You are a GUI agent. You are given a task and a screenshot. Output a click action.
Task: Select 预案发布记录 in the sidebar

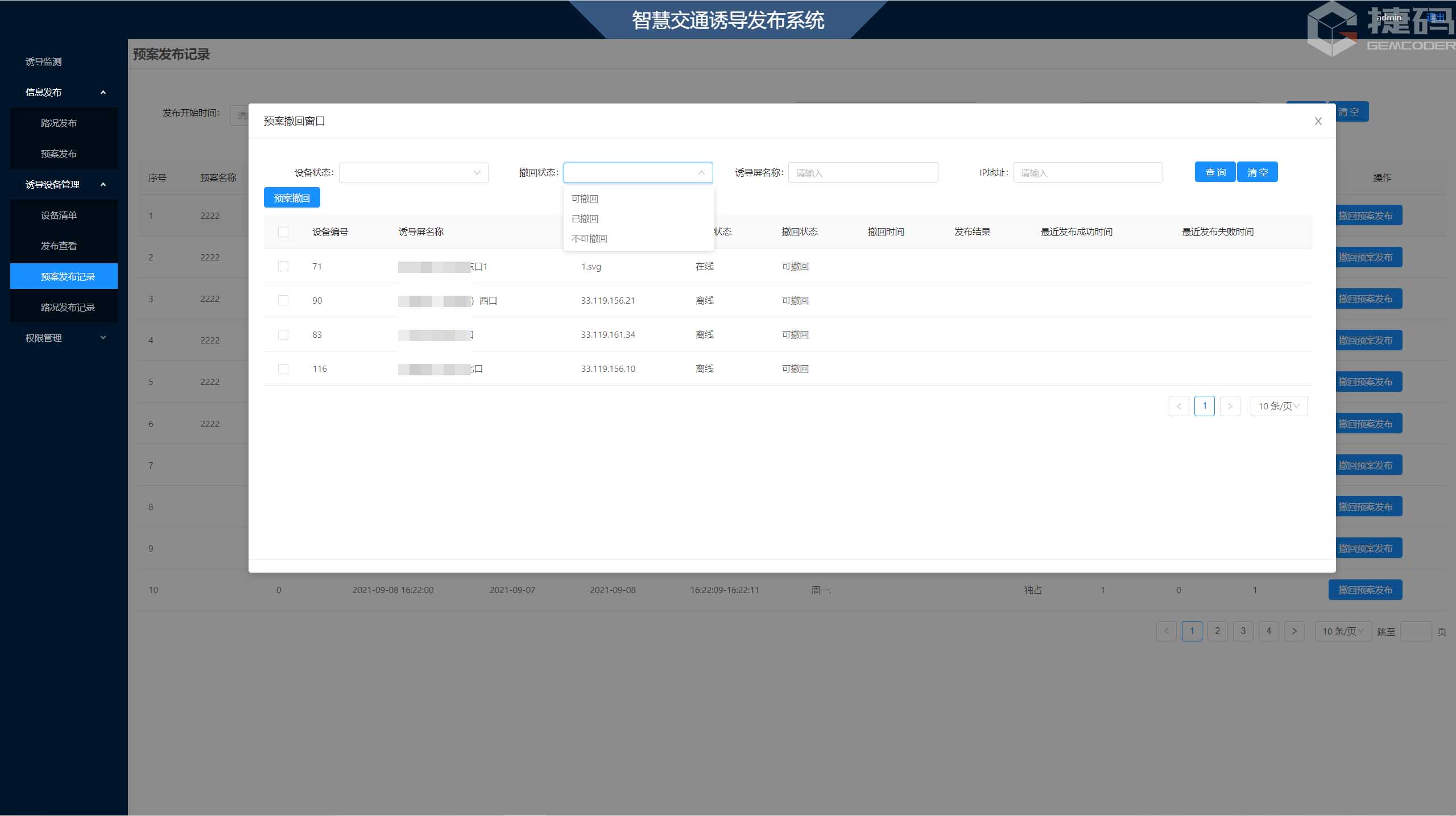[x=64, y=276]
